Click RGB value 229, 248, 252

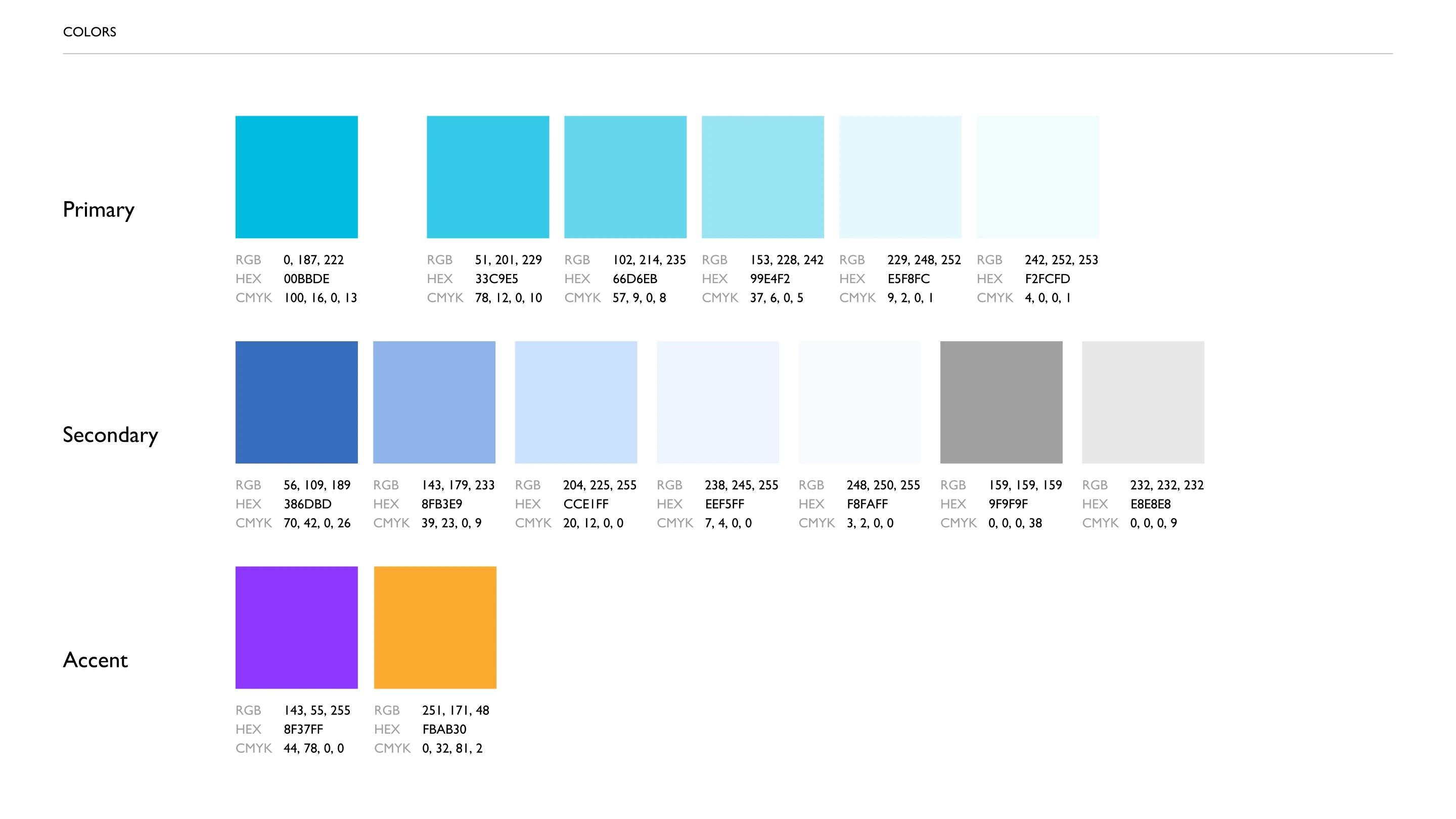(x=924, y=260)
